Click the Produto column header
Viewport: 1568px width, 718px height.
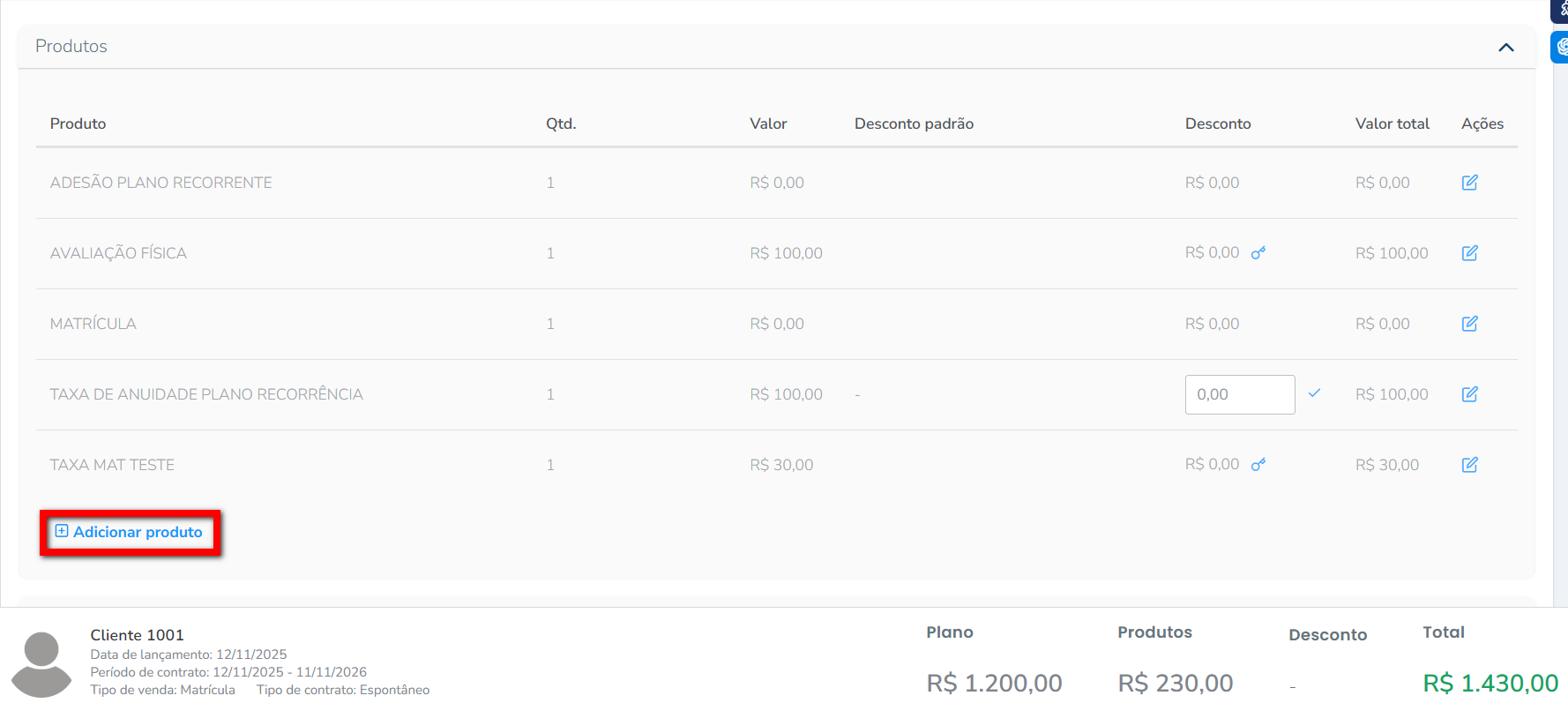[78, 123]
